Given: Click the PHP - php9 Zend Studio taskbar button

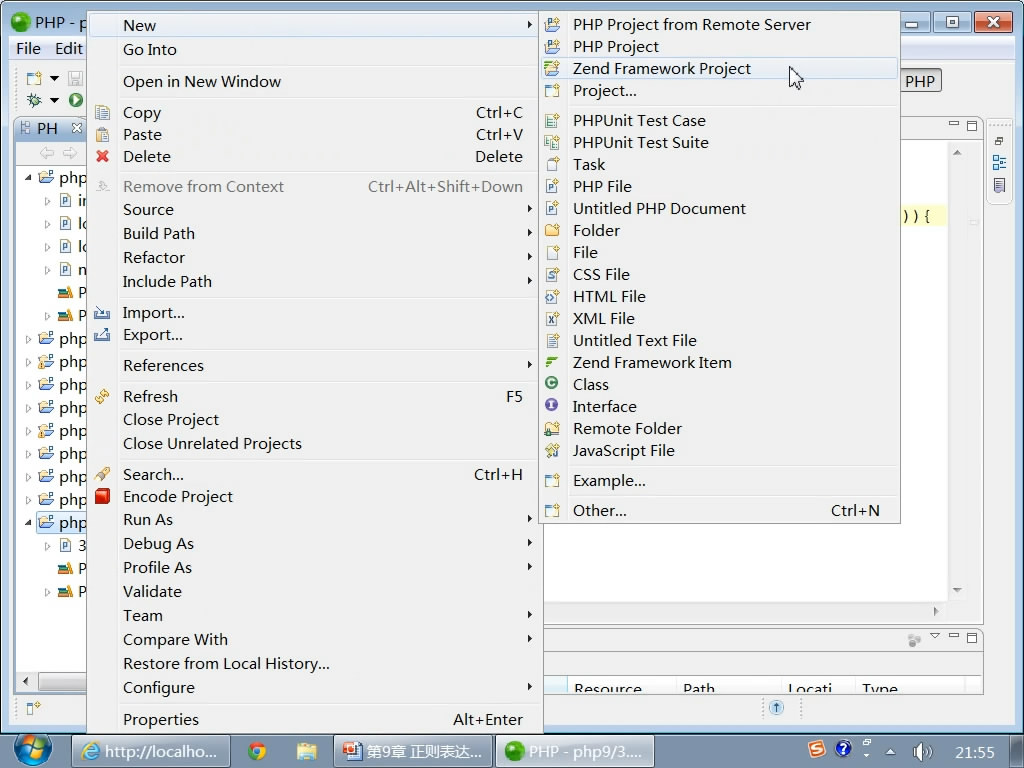Looking at the screenshot, I should pyautogui.click(x=575, y=752).
